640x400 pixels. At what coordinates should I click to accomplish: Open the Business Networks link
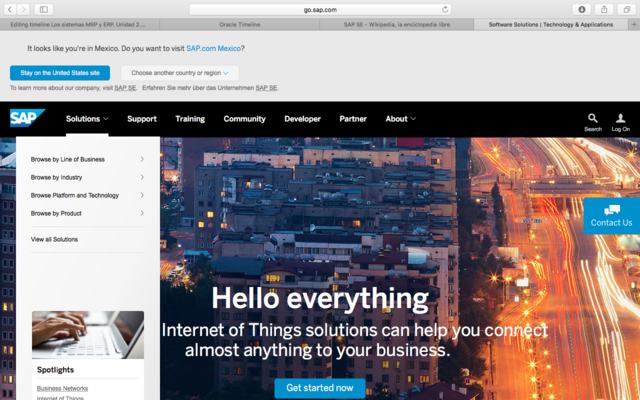tap(62, 388)
